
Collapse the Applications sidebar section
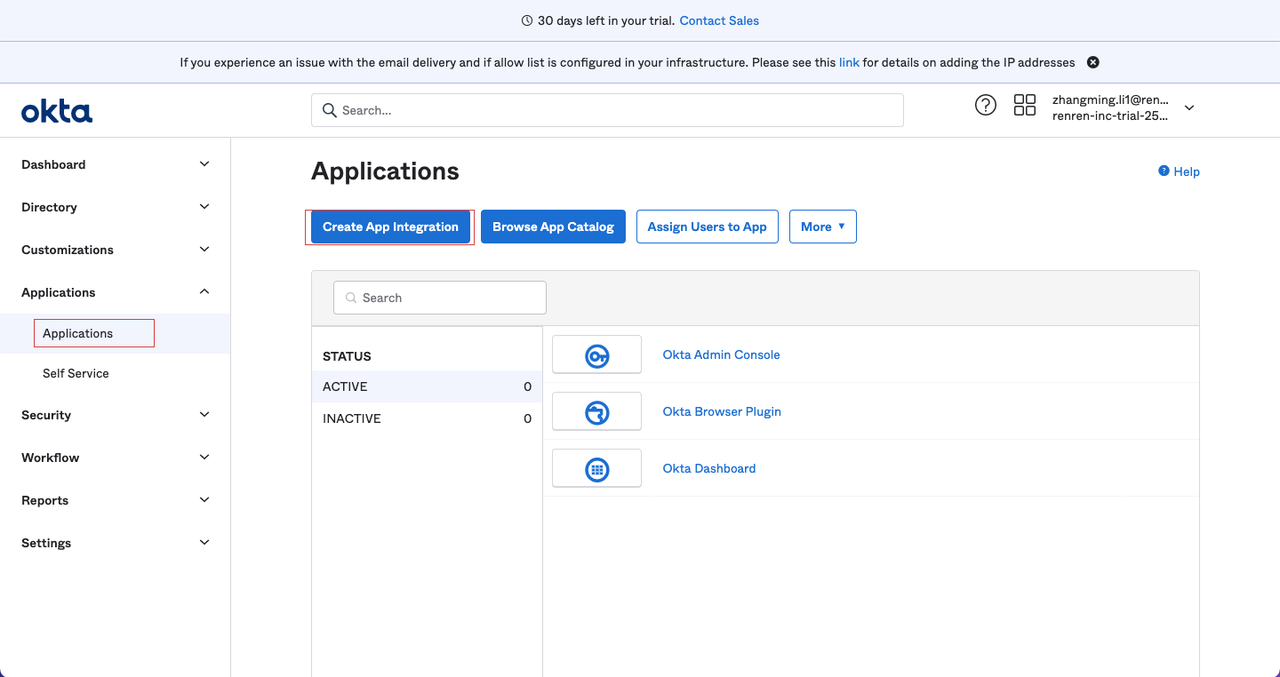point(204,292)
